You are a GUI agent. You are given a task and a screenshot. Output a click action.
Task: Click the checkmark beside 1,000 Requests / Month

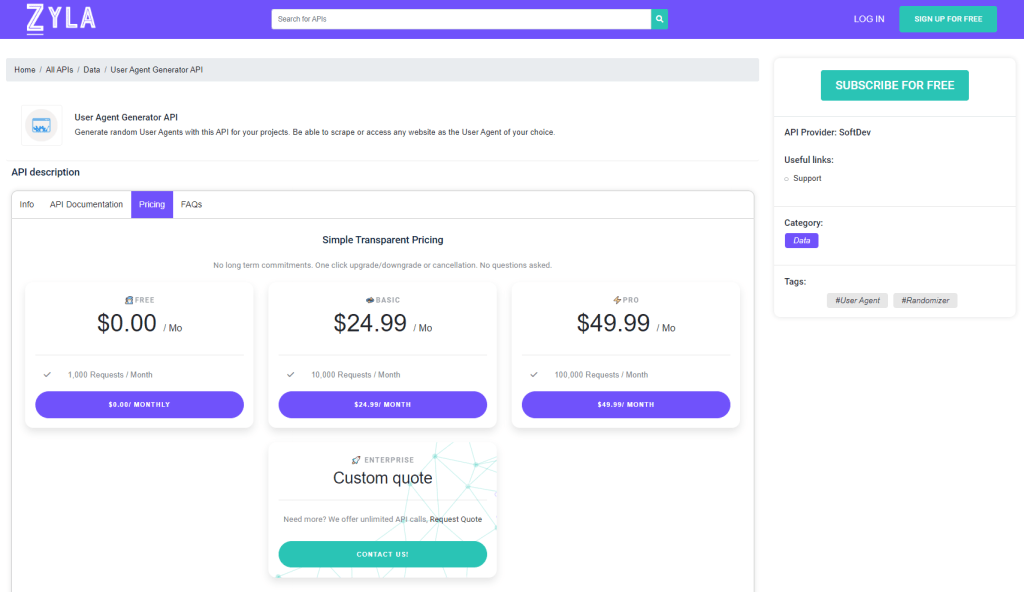[x=47, y=374]
